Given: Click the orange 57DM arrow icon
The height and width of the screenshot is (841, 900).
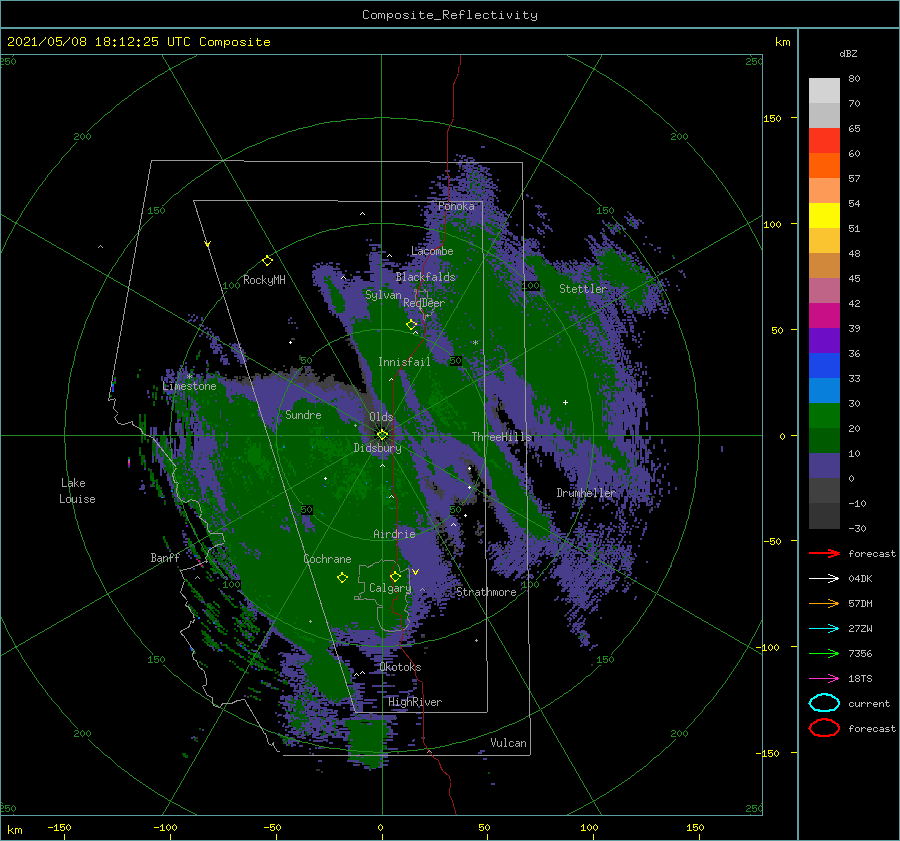Looking at the screenshot, I should point(824,603).
